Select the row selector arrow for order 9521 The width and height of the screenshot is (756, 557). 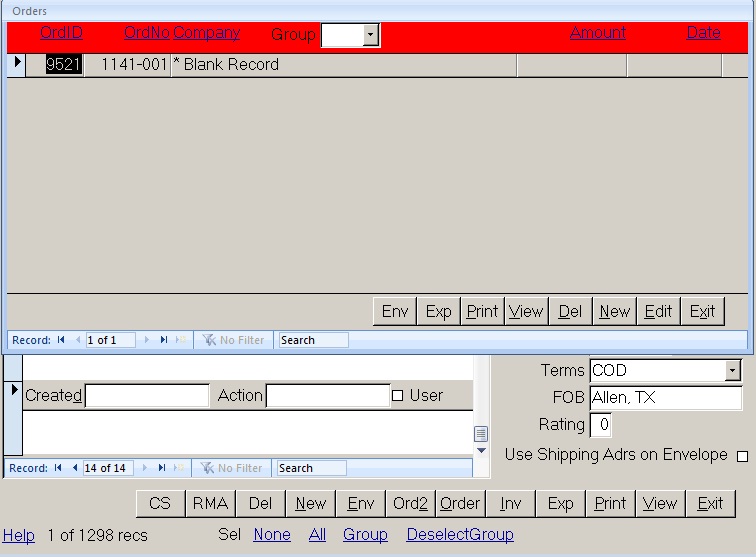pos(17,64)
